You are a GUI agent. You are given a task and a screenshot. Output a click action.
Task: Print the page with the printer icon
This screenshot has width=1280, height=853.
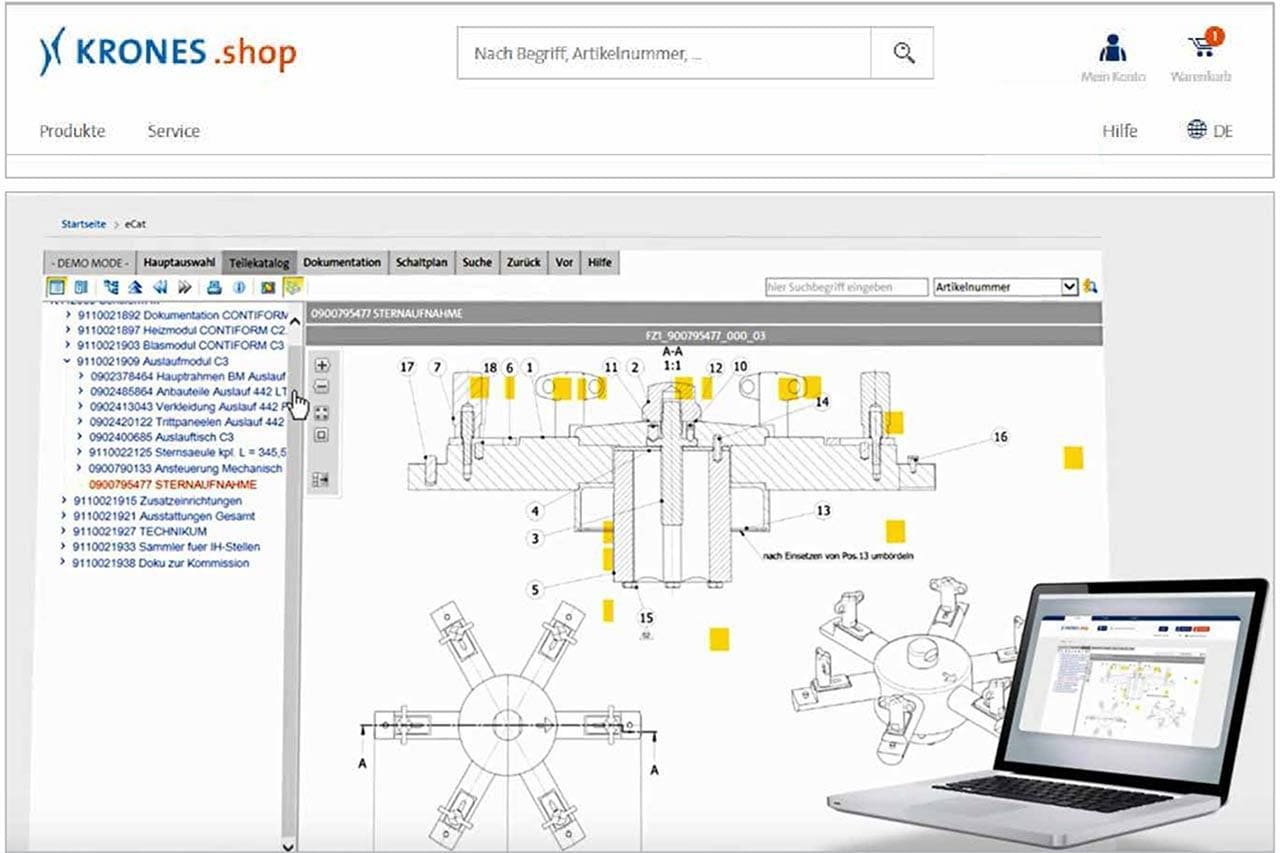[214, 287]
